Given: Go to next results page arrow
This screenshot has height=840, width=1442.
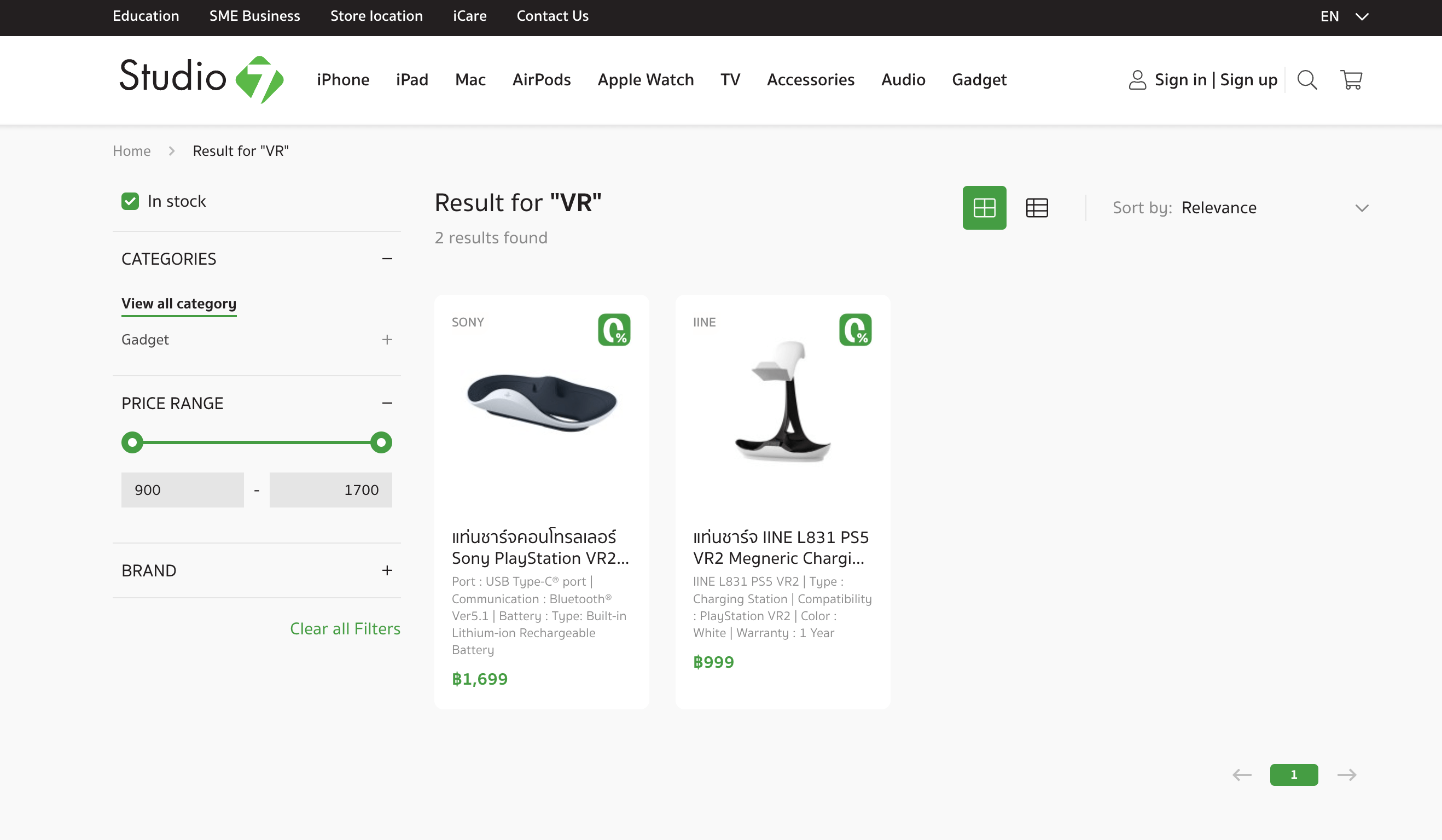Looking at the screenshot, I should pyautogui.click(x=1346, y=775).
